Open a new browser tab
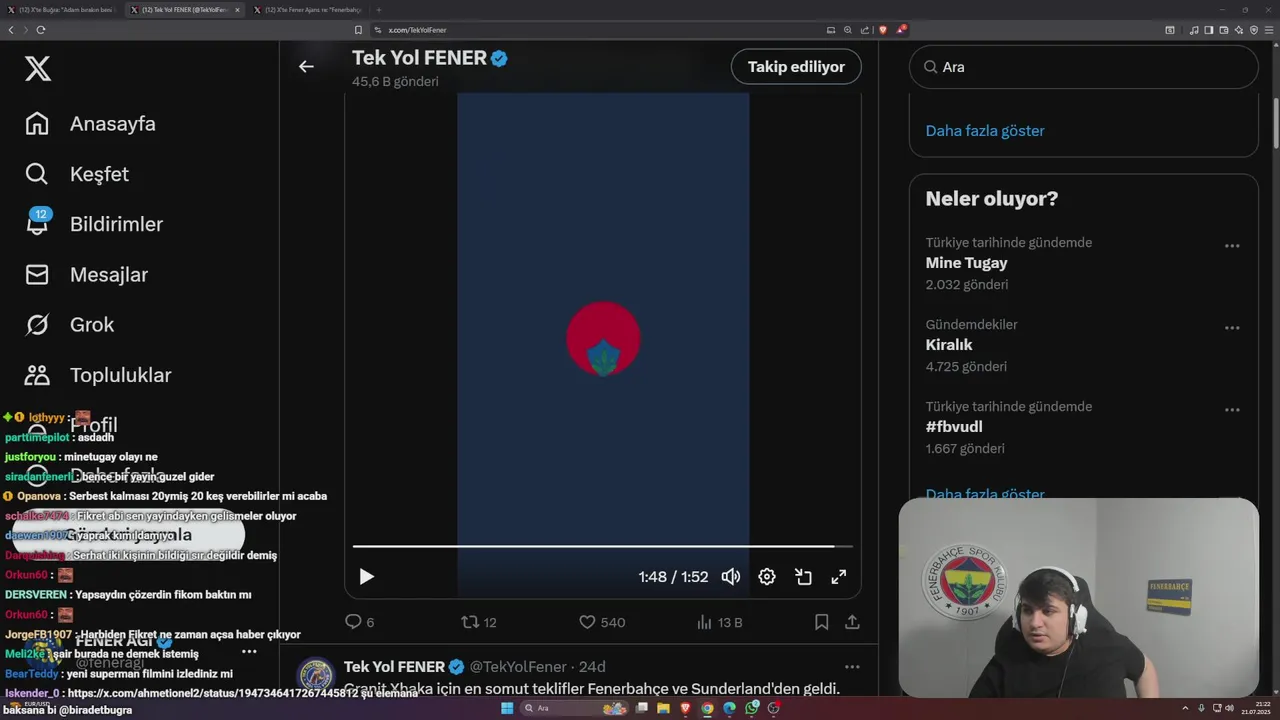This screenshot has width=1280, height=720. pos(379,10)
